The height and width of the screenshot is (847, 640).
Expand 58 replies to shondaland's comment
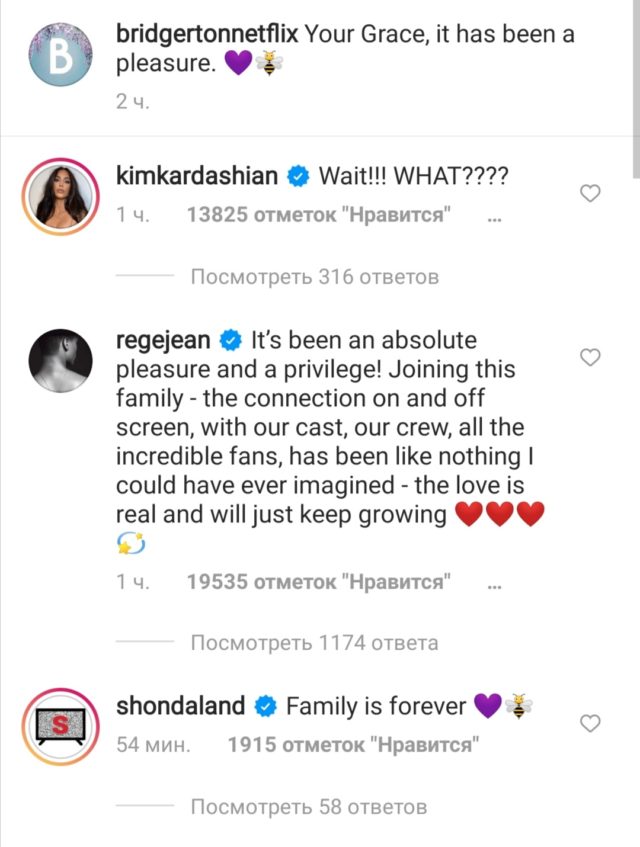(x=308, y=806)
